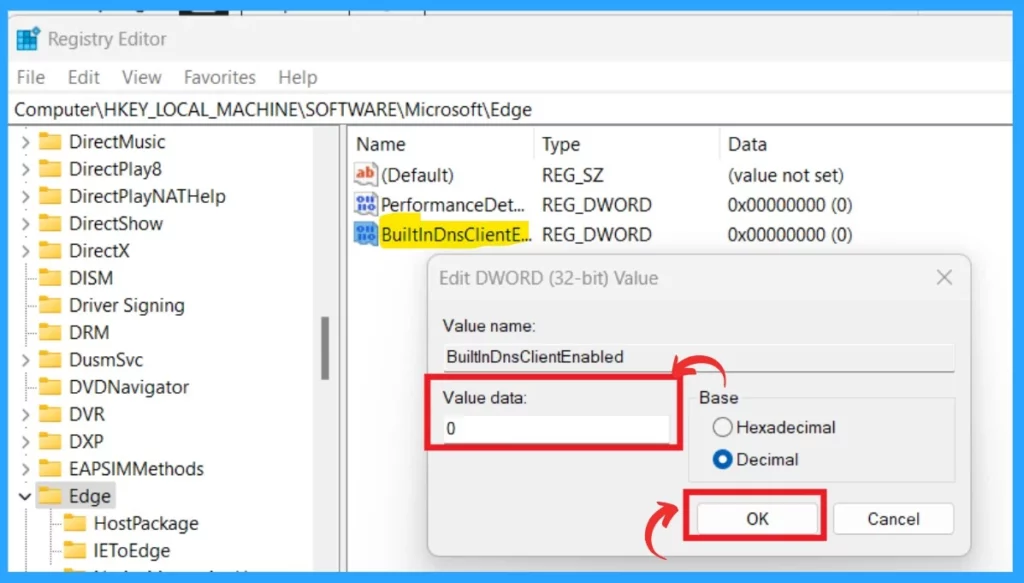The height and width of the screenshot is (583, 1024).
Task: Click the registry path address bar
Action: [512, 109]
